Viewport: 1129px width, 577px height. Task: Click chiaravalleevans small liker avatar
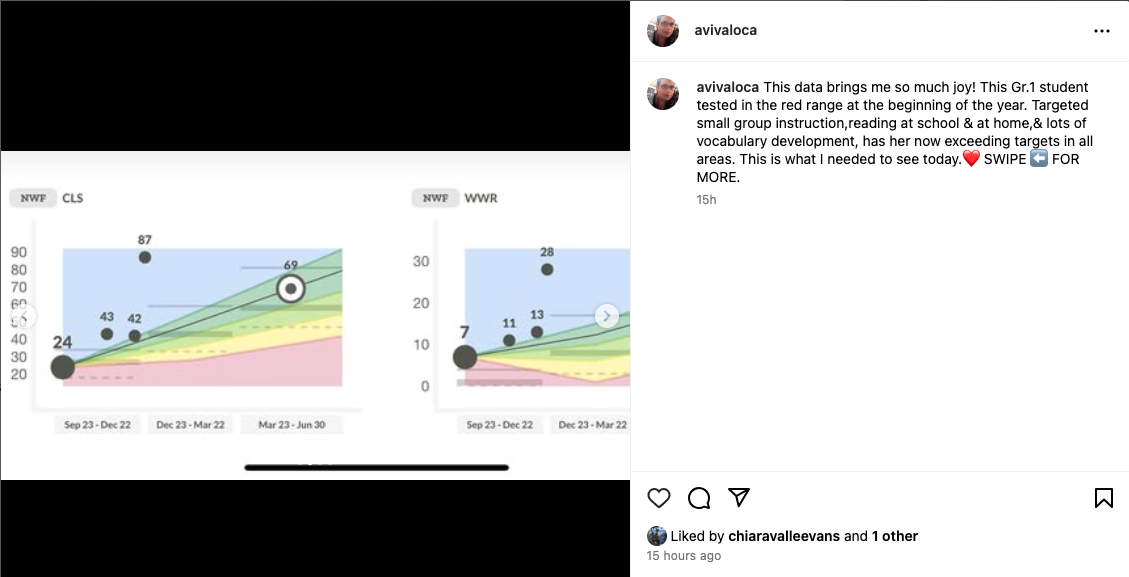pos(657,536)
